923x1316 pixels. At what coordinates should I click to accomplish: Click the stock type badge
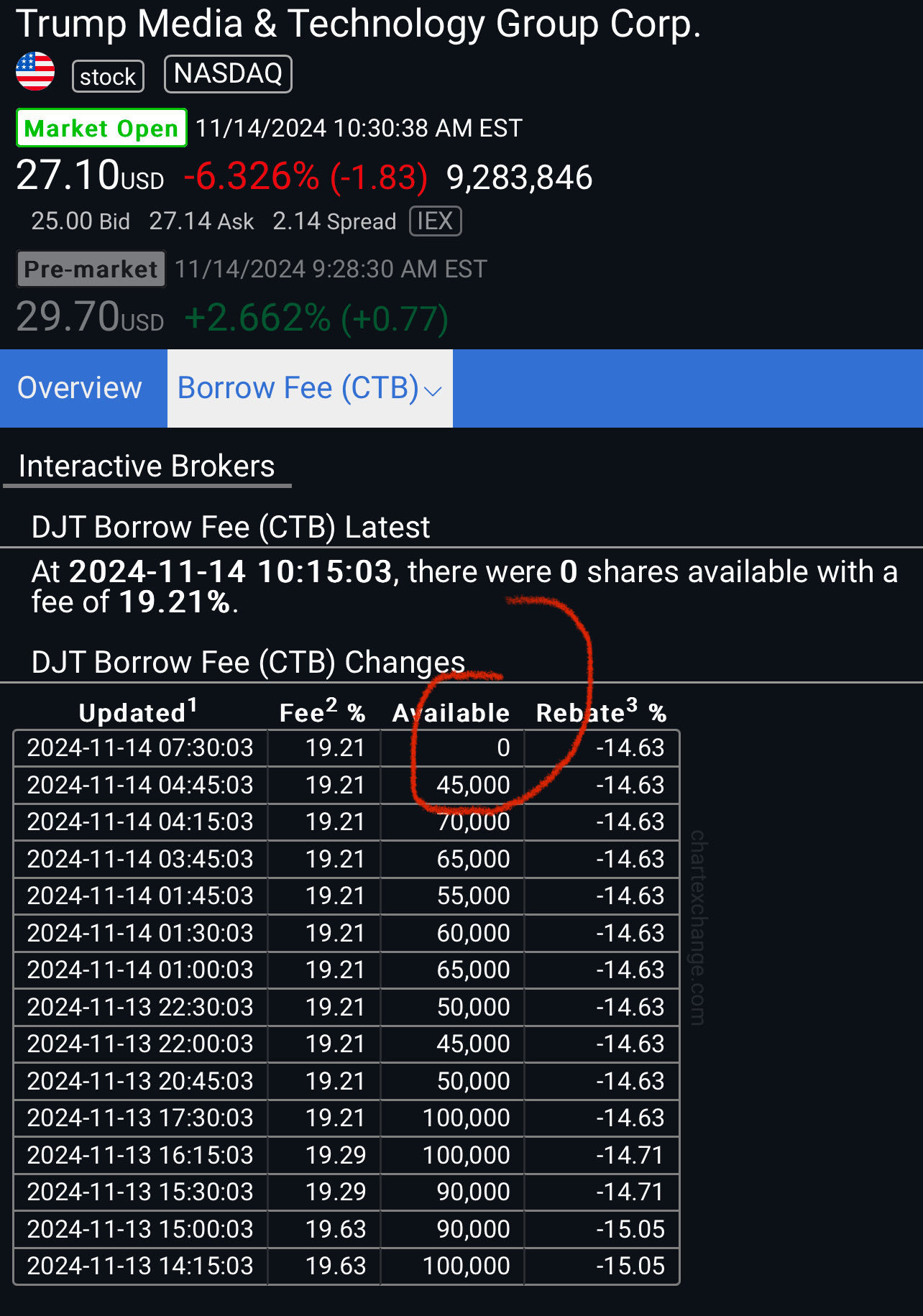point(108,76)
